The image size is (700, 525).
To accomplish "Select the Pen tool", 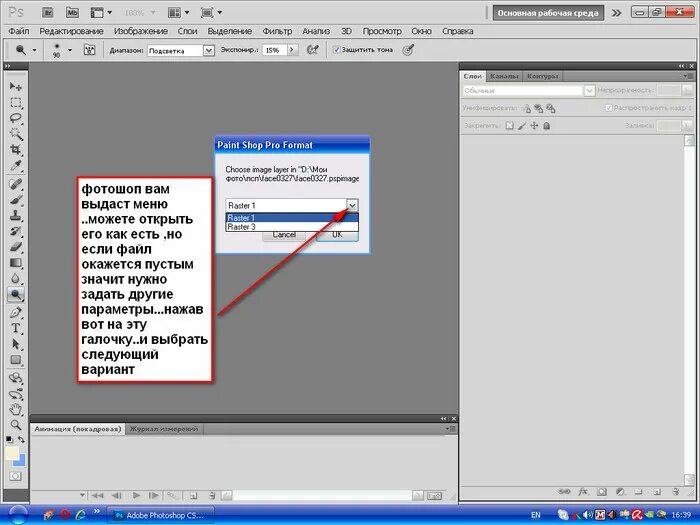I will coord(16,312).
